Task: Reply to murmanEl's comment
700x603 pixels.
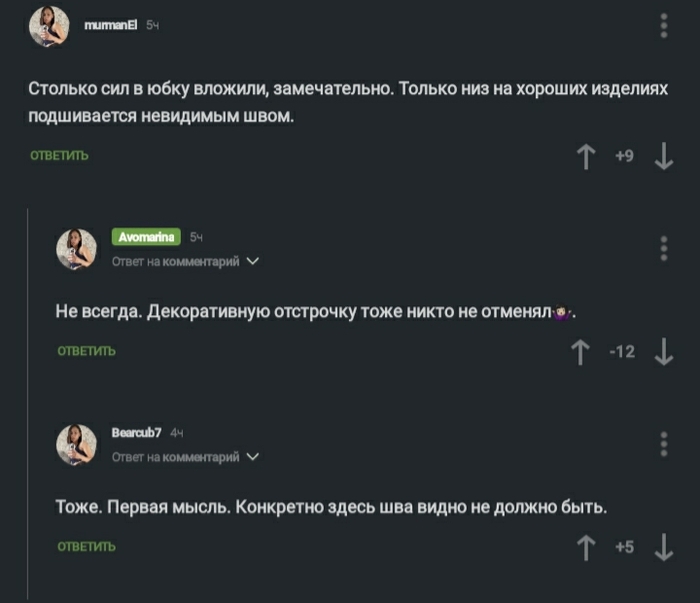Action: click(x=59, y=156)
